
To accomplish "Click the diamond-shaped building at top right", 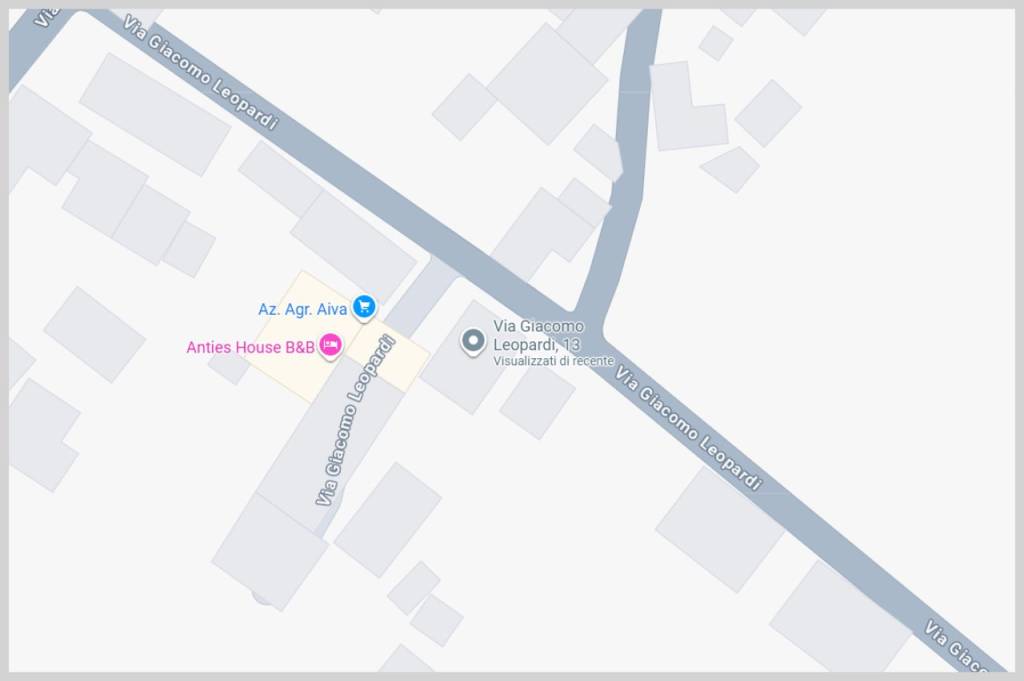I will [x=768, y=113].
